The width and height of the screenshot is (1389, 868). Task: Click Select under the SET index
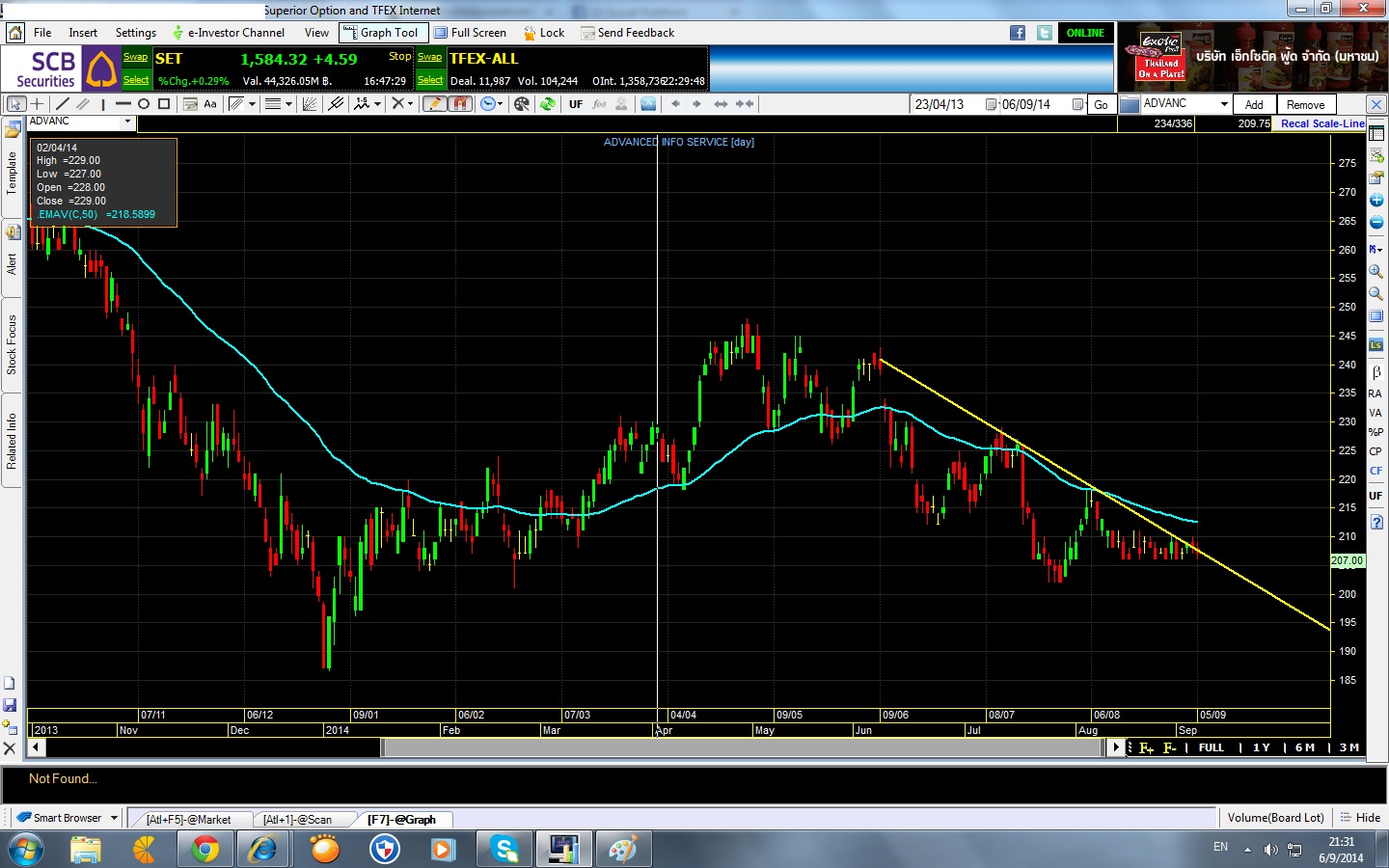pyautogui.click(x=136, y=80)
